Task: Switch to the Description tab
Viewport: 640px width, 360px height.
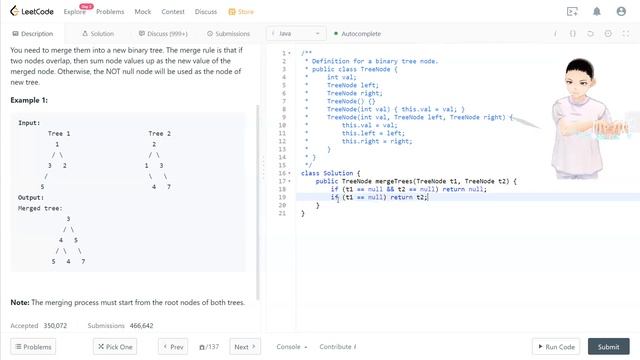Action: point(33,34)
